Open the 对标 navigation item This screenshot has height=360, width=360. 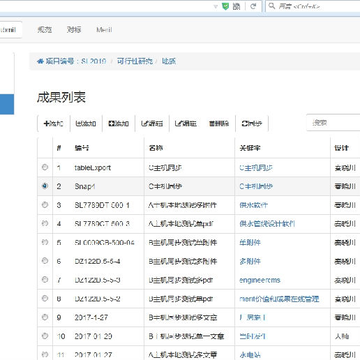[x=74, y=30]
